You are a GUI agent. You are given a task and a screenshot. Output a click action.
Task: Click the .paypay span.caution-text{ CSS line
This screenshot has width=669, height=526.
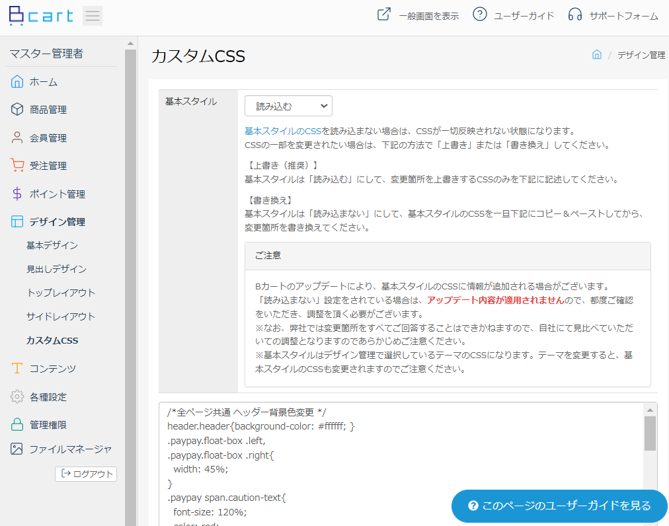226,497
